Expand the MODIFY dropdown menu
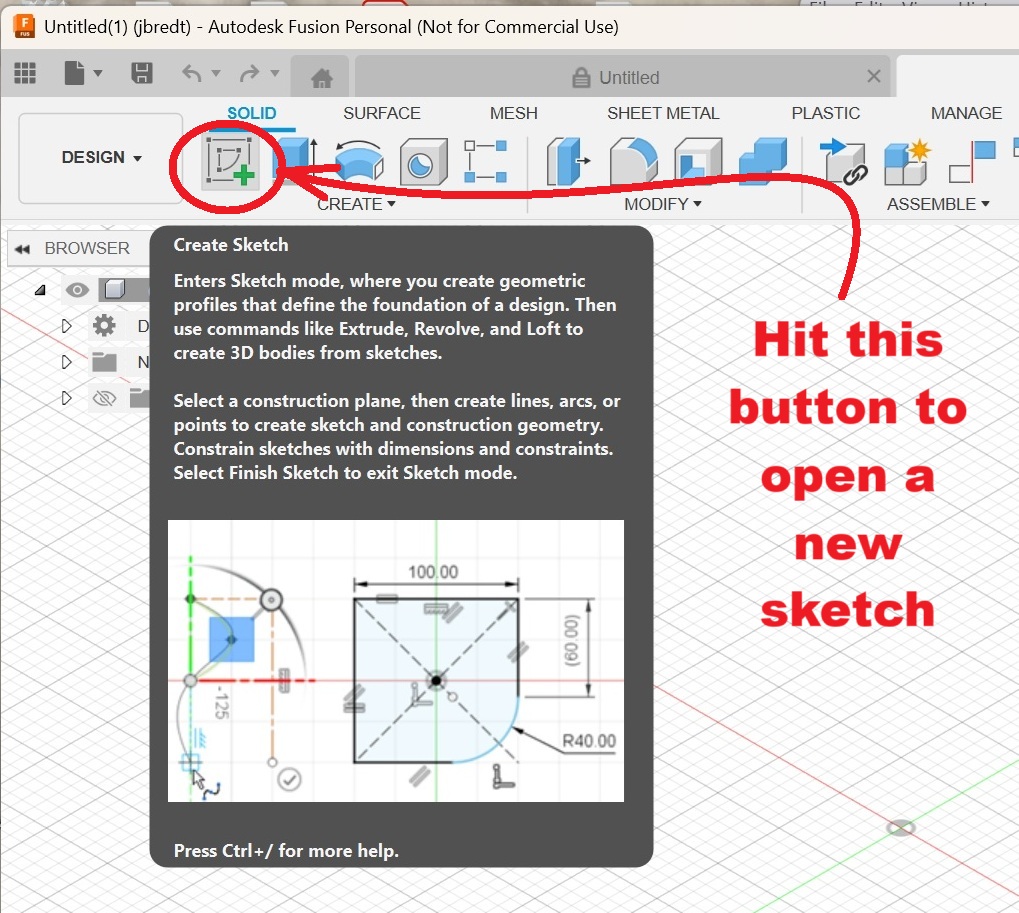This screenshot has height=913, width=1019. [662, 204]
